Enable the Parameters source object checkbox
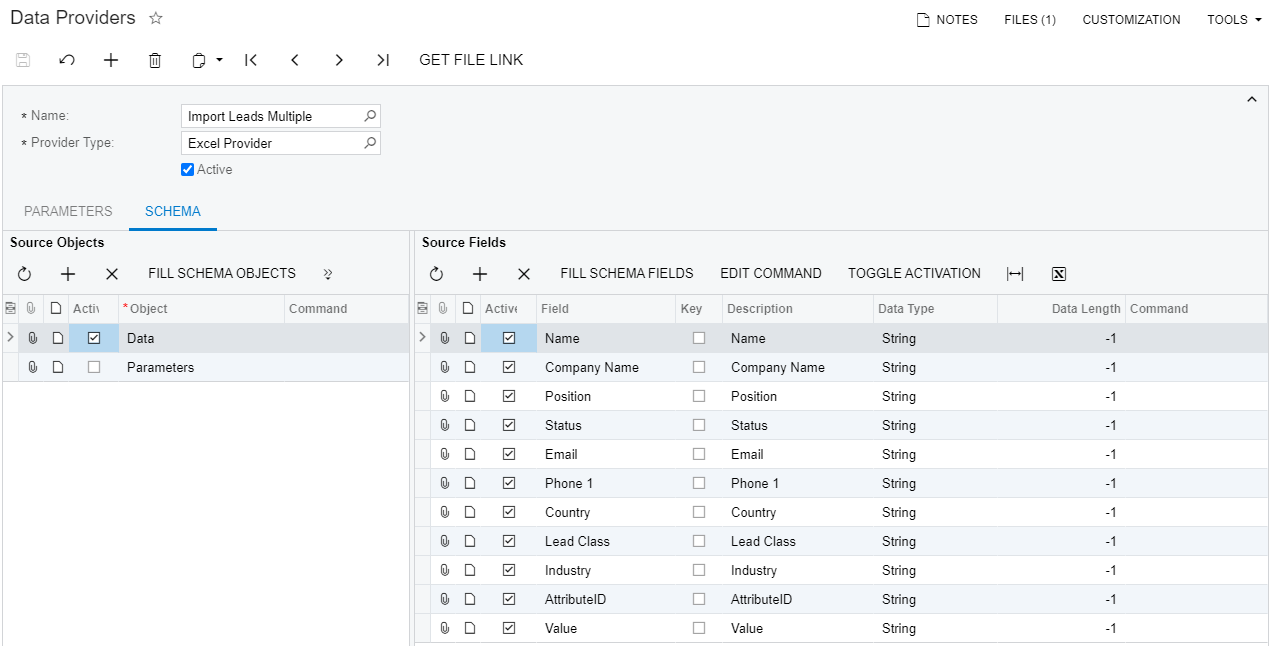This screenshot has height=646, width=1271. (94, 367)
